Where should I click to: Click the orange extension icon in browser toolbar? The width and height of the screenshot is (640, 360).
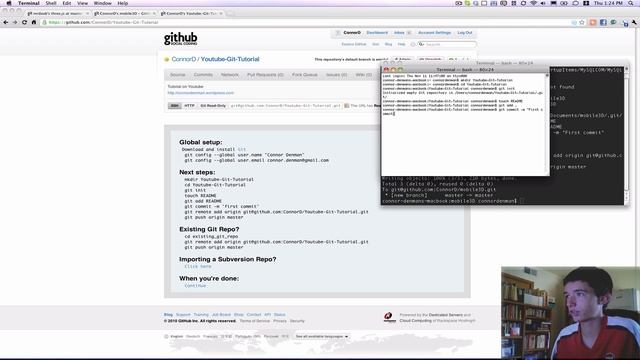[x=593, y=22]
